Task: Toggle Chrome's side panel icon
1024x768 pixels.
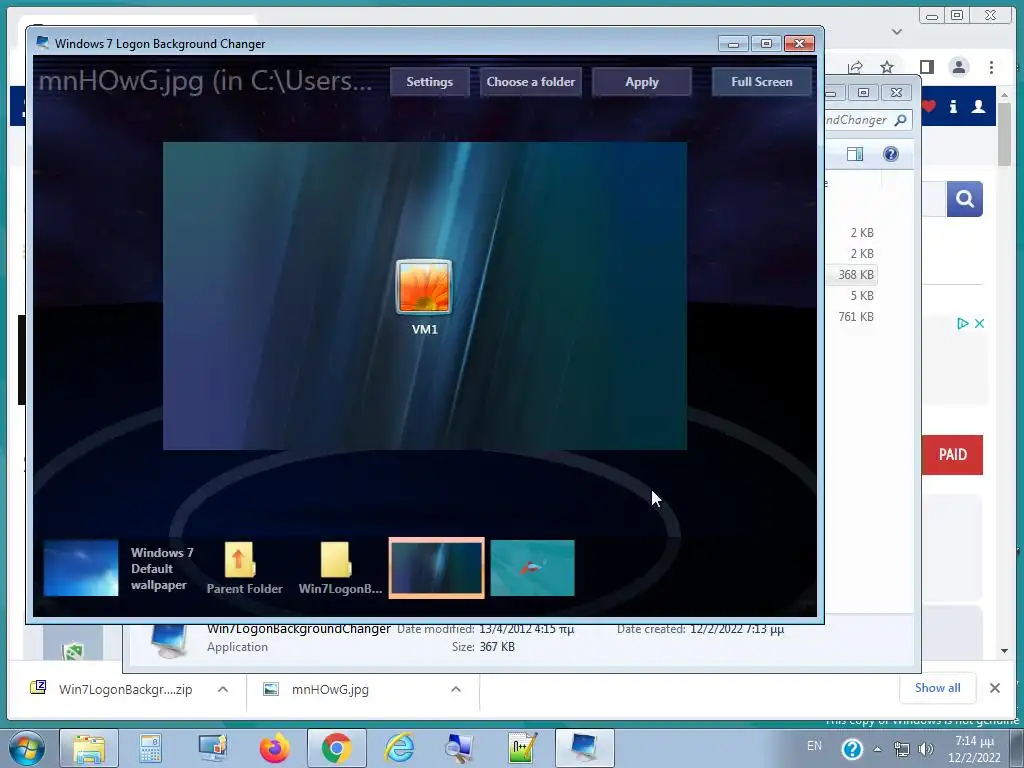Action: click(x=926, y=67)
